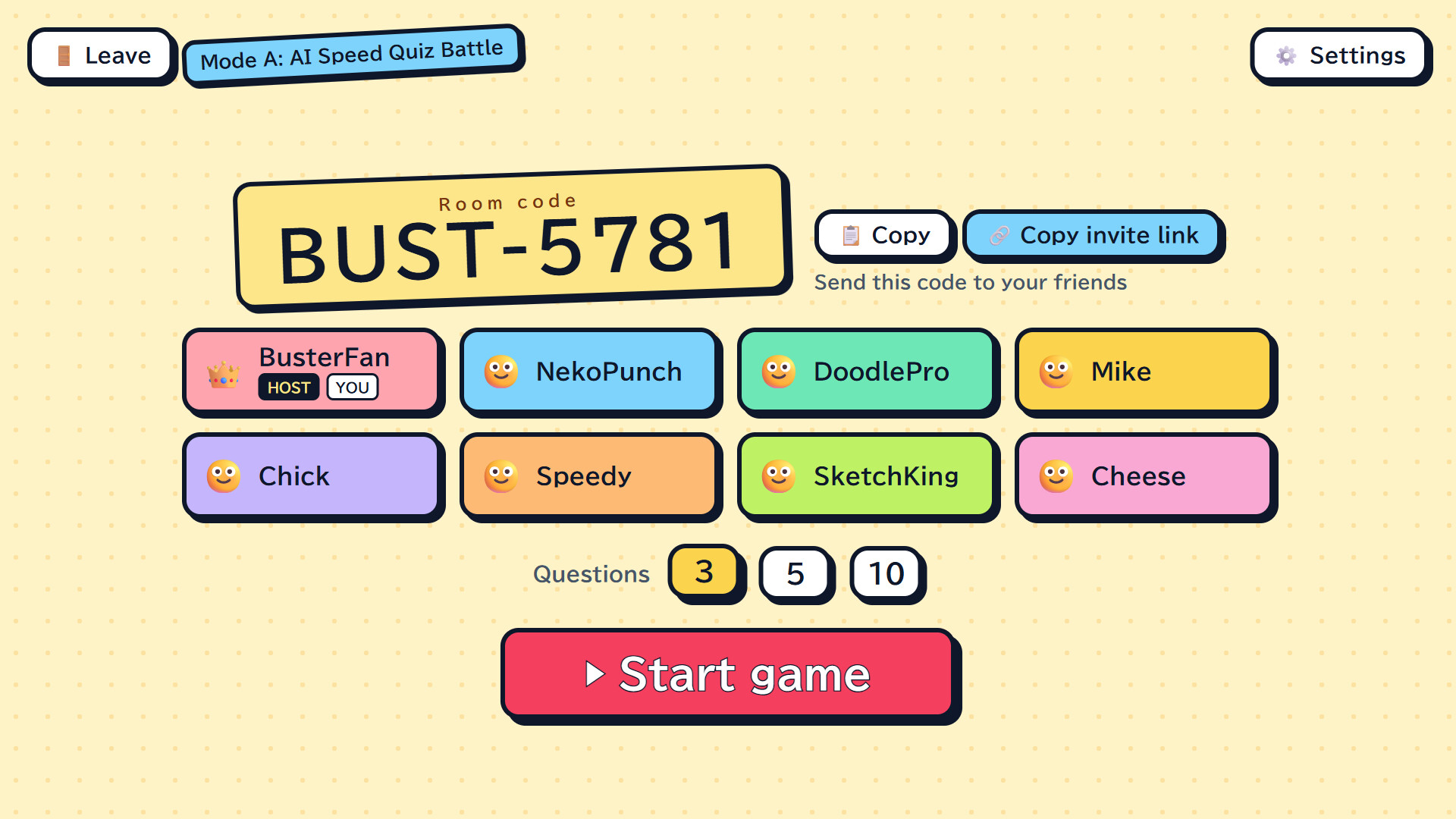Click the chain link icon on invite button
This screenshot has width=1456, height=819.
(x=999, y=235)
